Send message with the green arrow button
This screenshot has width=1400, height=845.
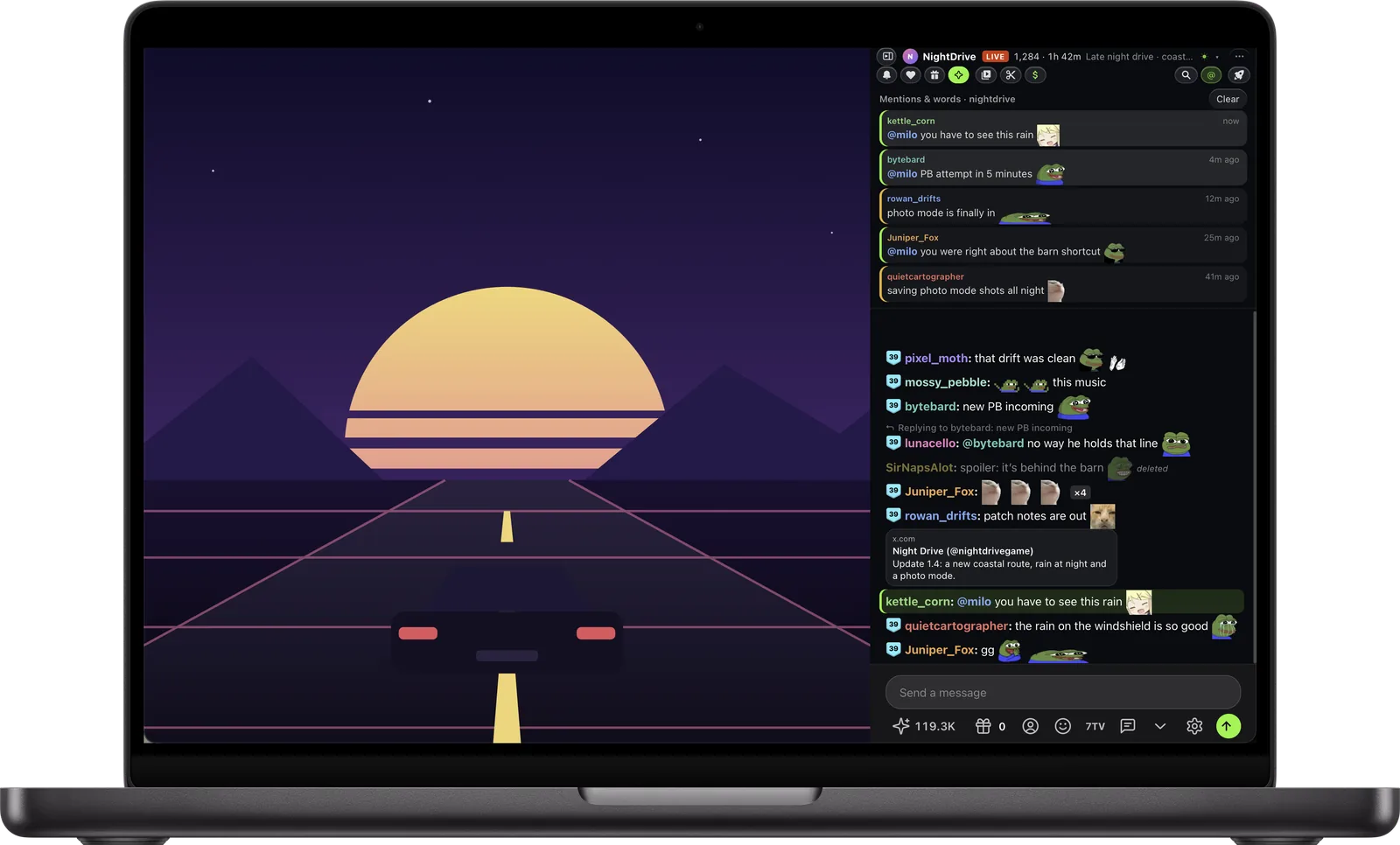point(1228,726)
